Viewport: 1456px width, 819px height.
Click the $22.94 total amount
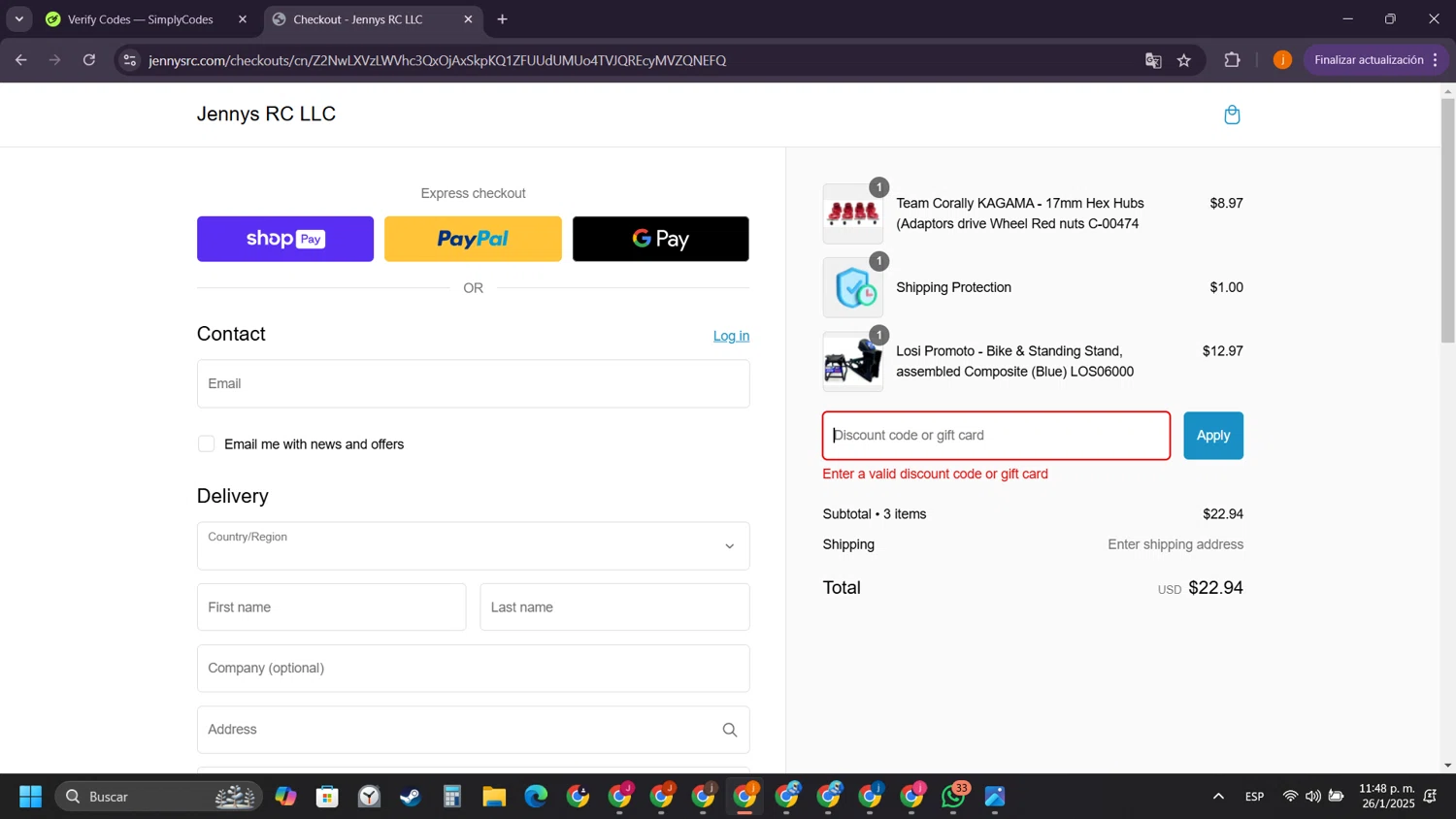coord(1215,588)
